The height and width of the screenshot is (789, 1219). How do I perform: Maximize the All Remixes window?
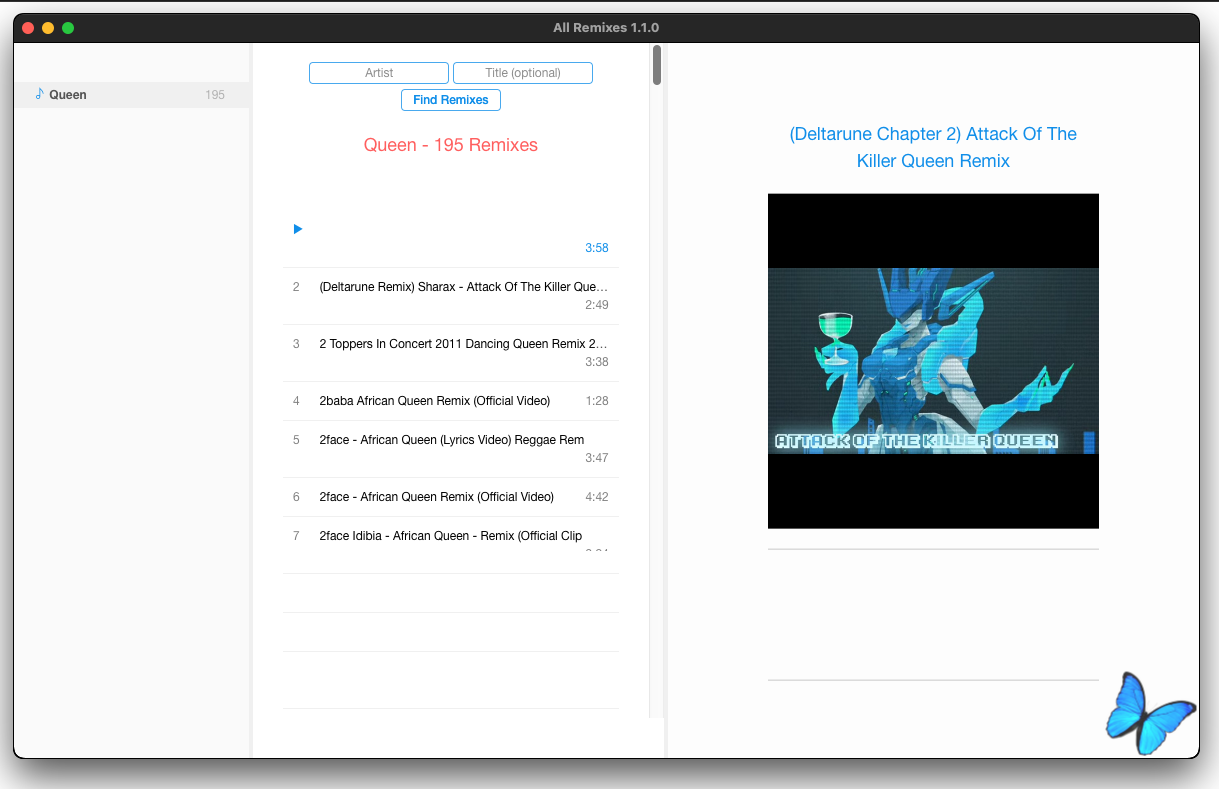click(x=68, y=28)
